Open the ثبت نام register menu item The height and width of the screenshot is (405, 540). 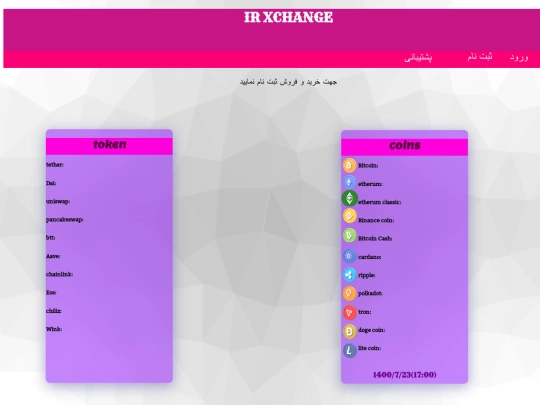point(480,56)
